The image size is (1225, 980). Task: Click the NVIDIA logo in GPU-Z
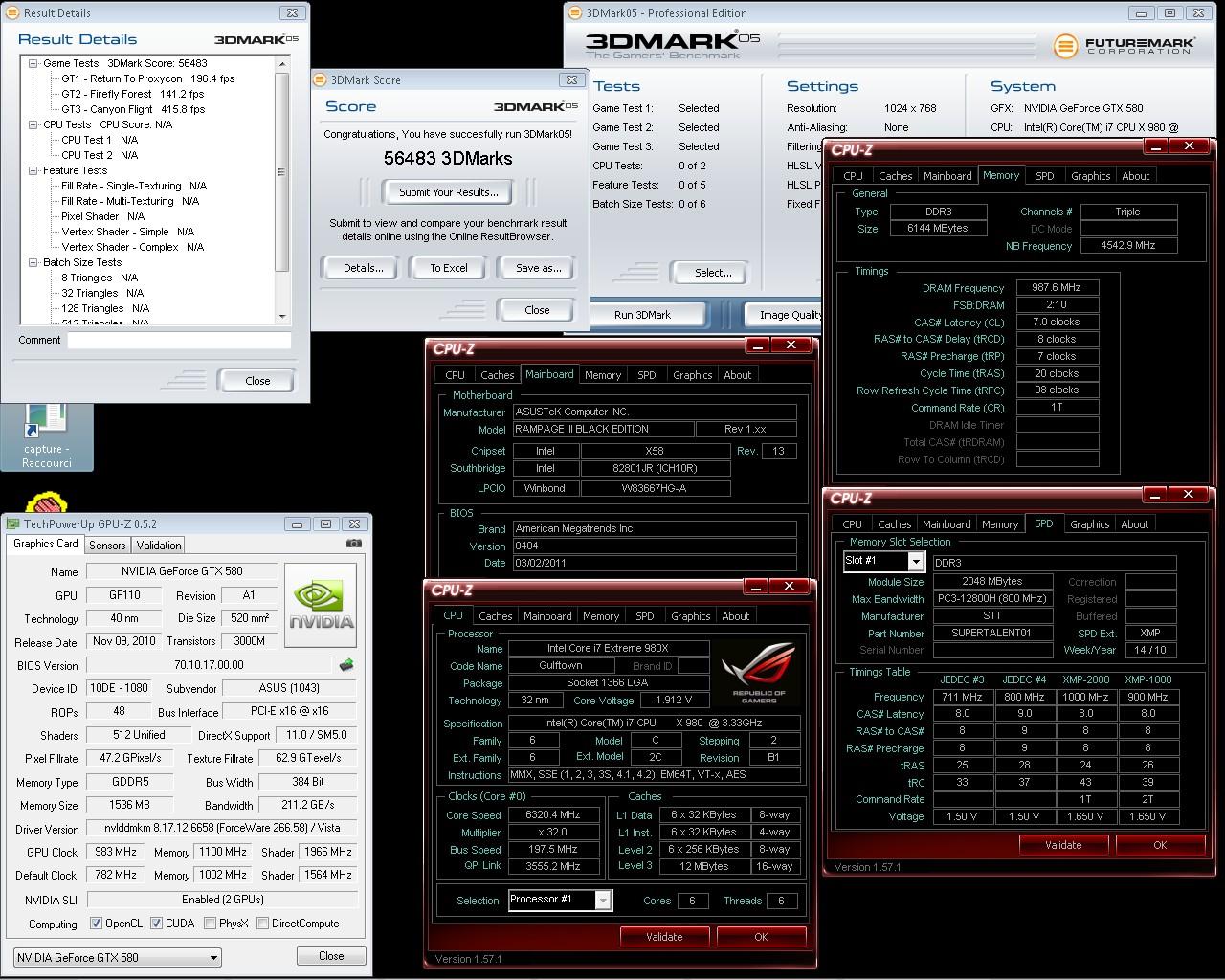[322, 605]
